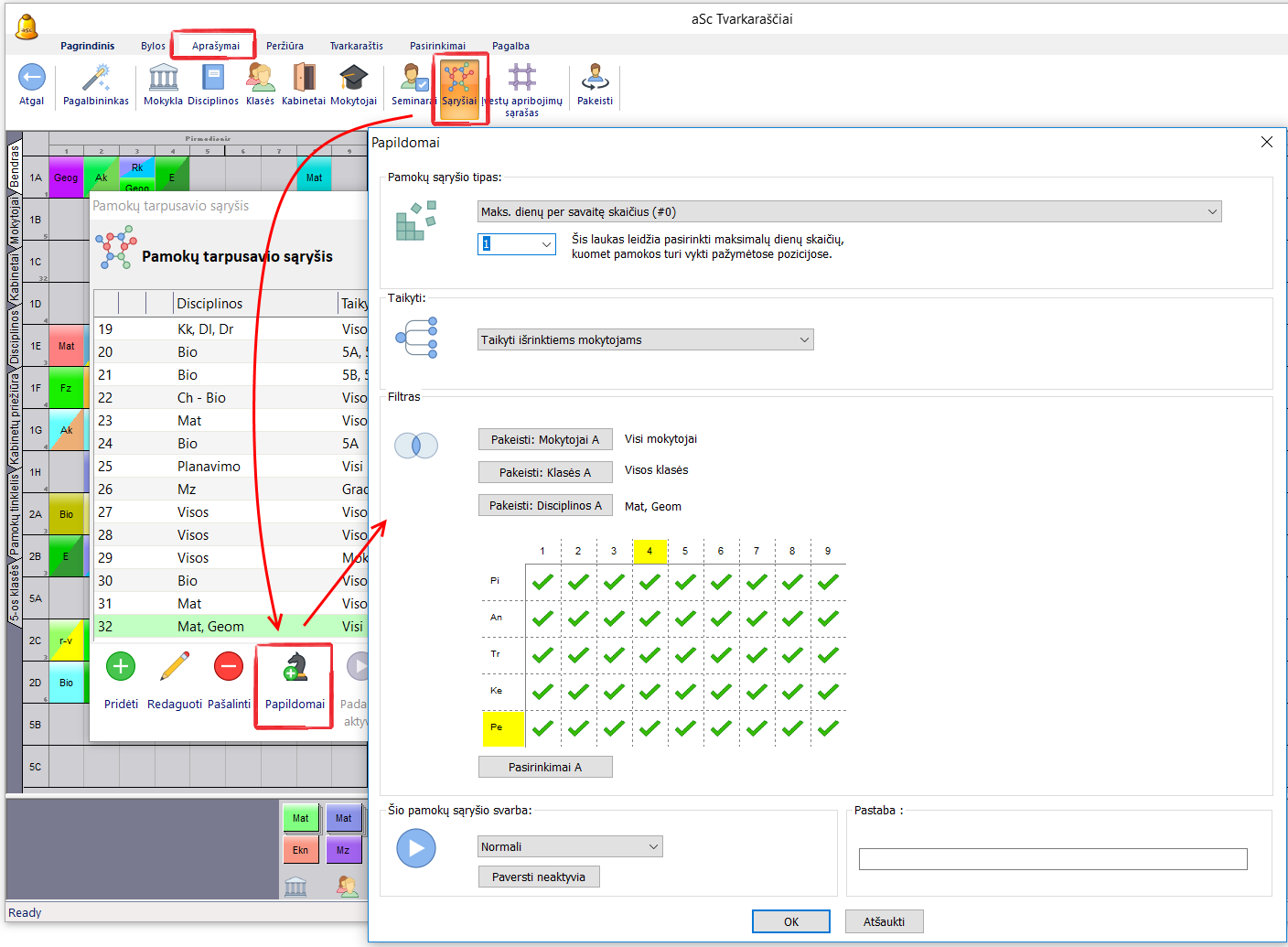
Task: Click the Pakeisti: Mokytojai A button
Action: tap(545, 440)
